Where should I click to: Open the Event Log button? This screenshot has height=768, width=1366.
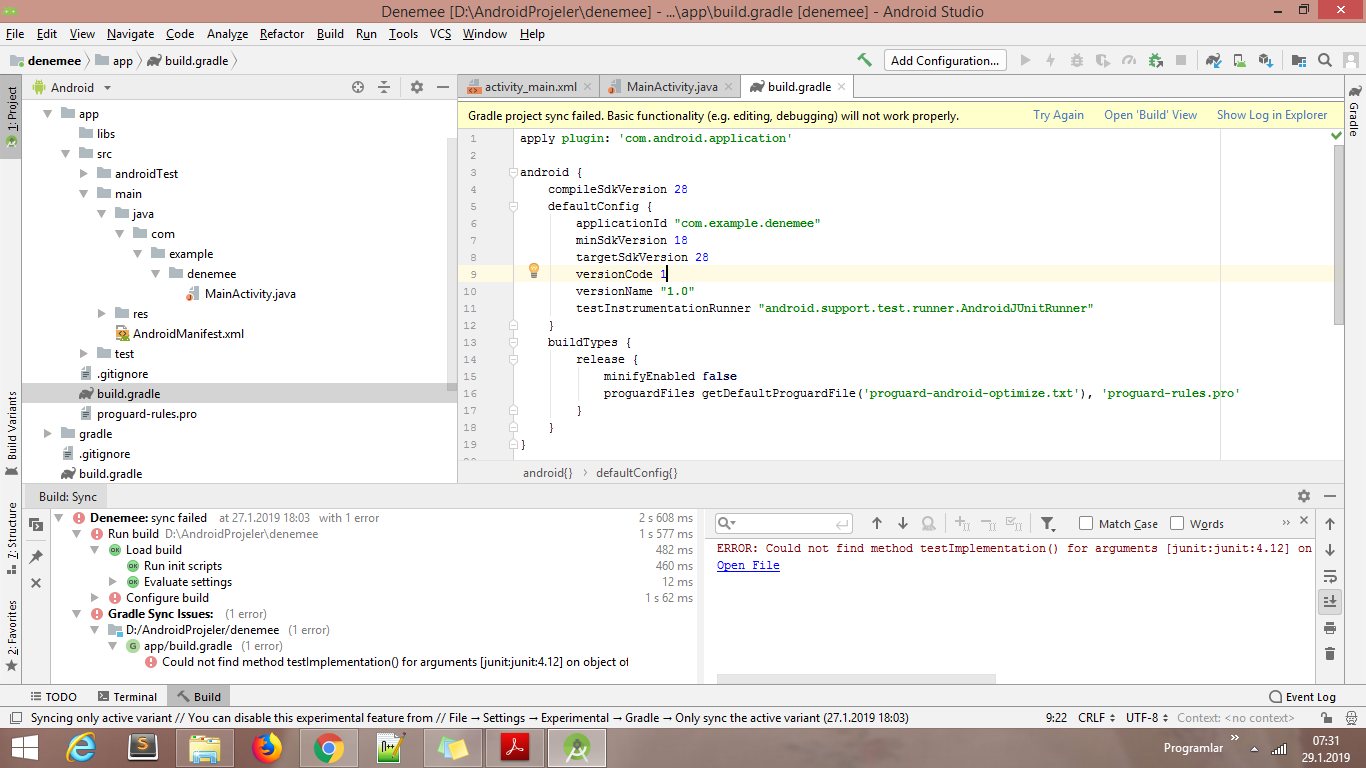click(1302, 697)
